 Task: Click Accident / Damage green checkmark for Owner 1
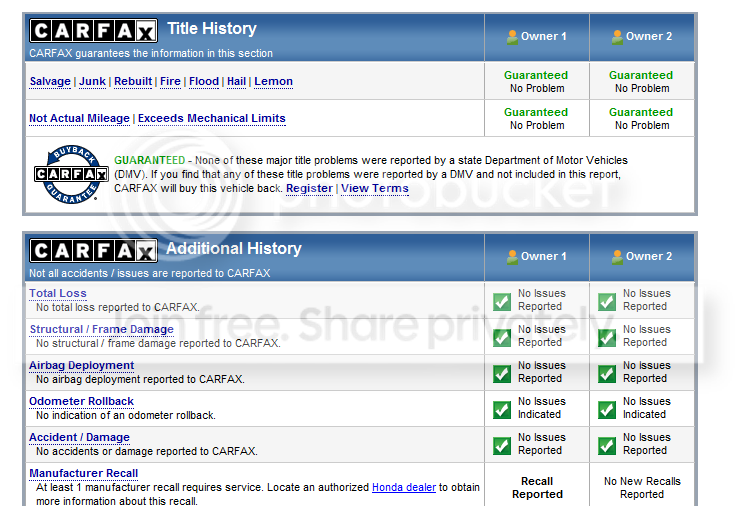point(502,445)
